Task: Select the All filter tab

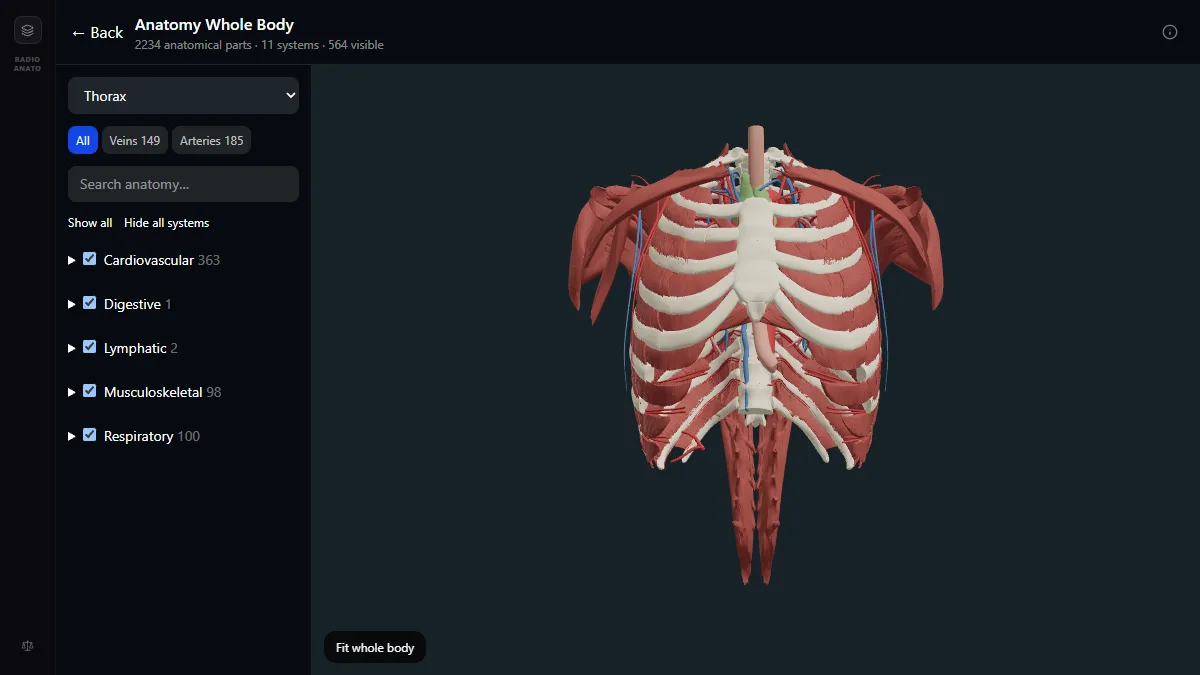Action: 83,141
